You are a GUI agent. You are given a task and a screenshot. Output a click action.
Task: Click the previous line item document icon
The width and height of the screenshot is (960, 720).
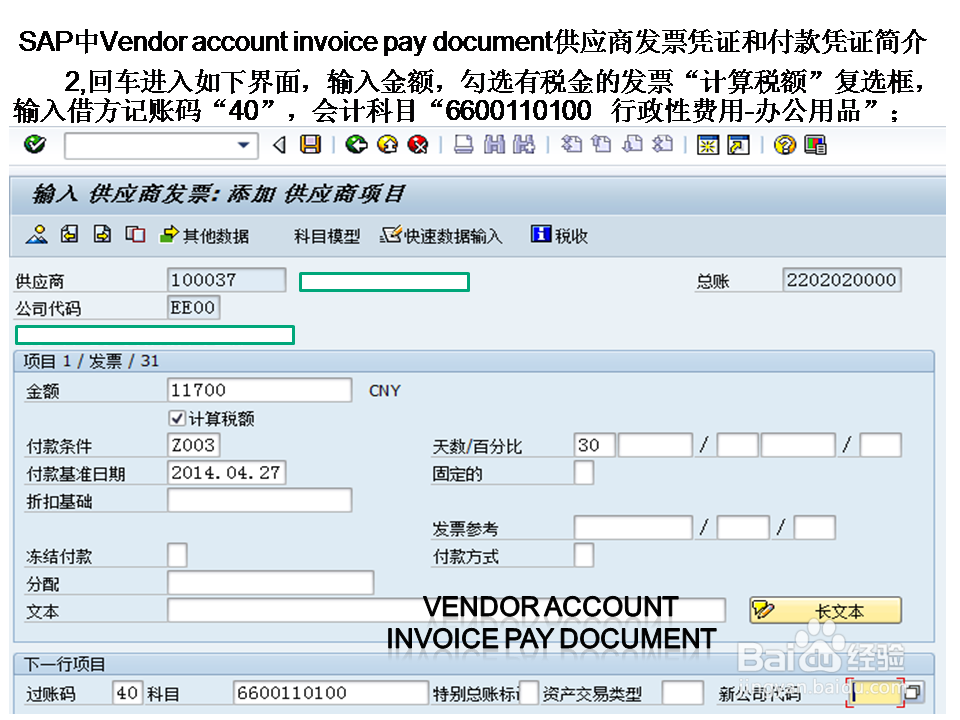[x=69, y=234]
